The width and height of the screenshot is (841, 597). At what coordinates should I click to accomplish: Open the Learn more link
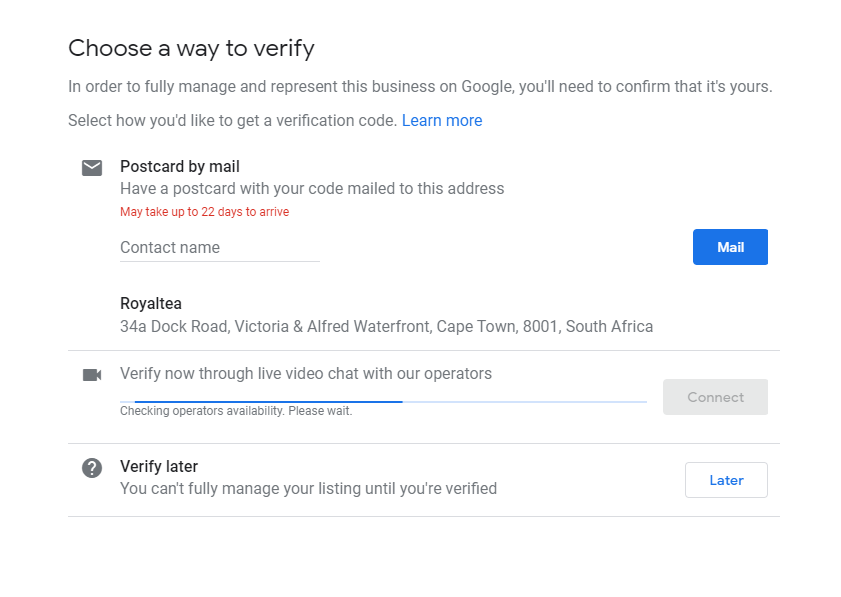point(442,121)
